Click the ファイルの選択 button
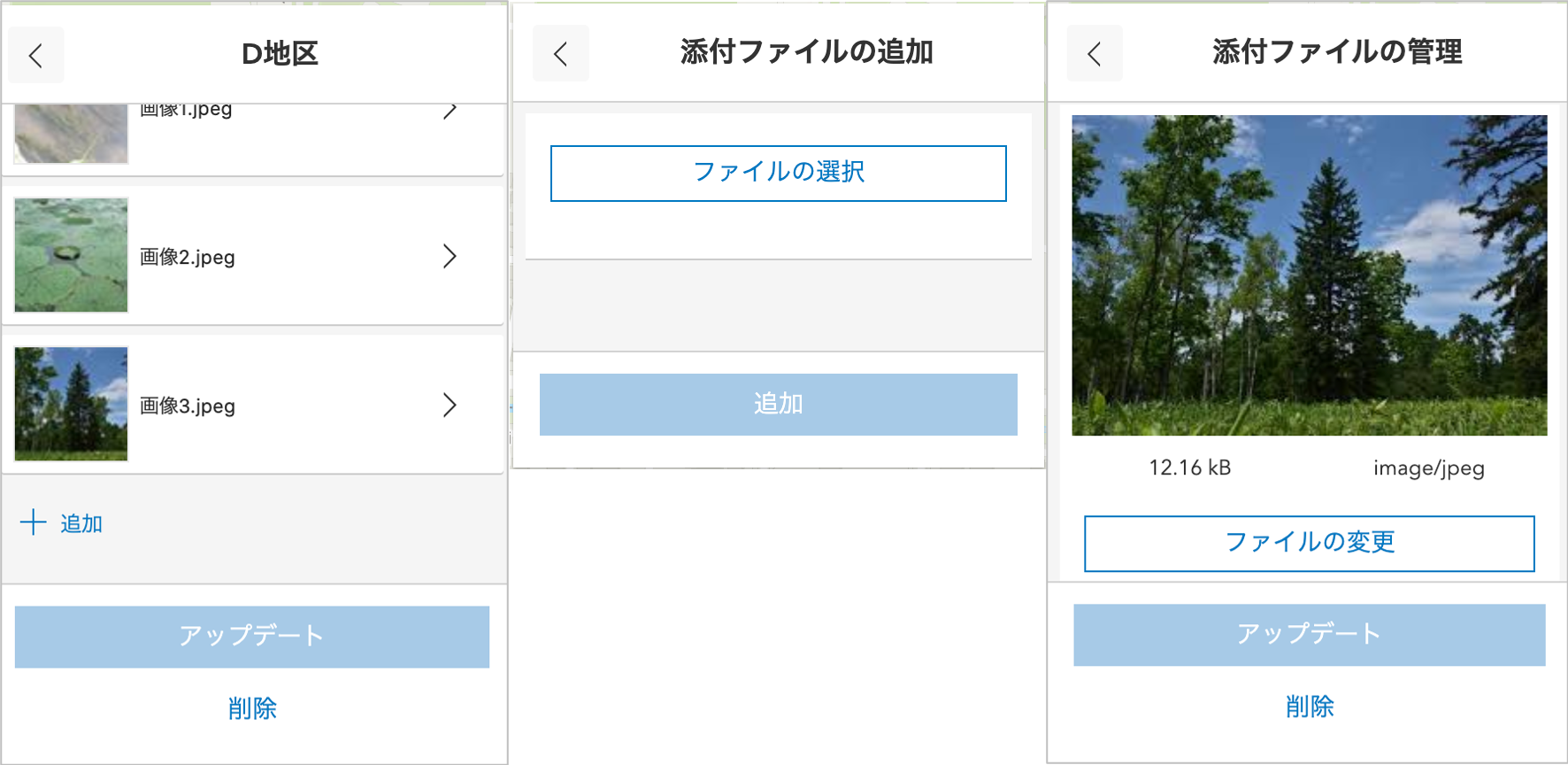This screenshot has width=1568, height=765. (x=779, y=174)
